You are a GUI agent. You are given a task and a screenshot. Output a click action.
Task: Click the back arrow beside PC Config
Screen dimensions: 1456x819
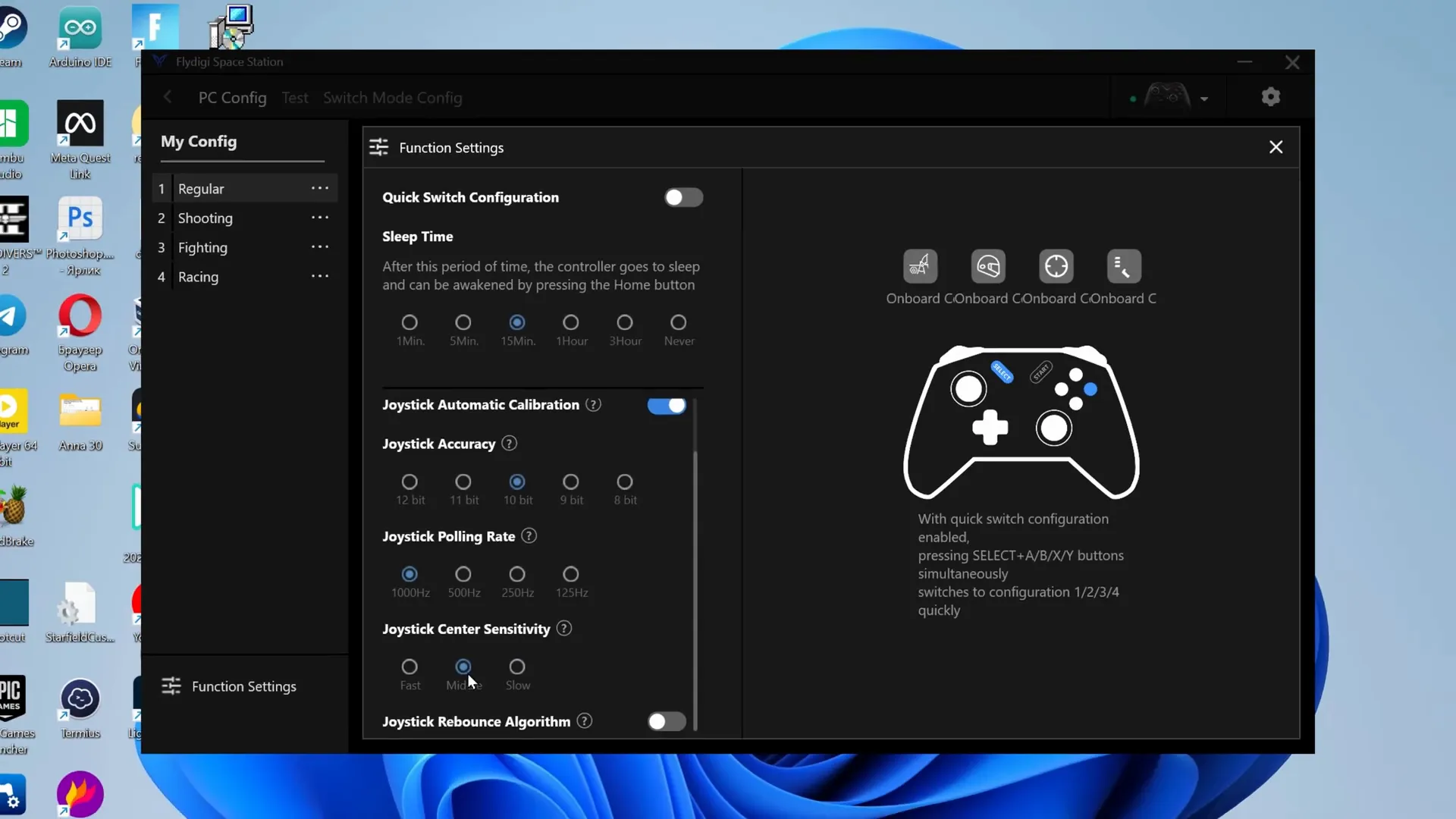(168, 97)
